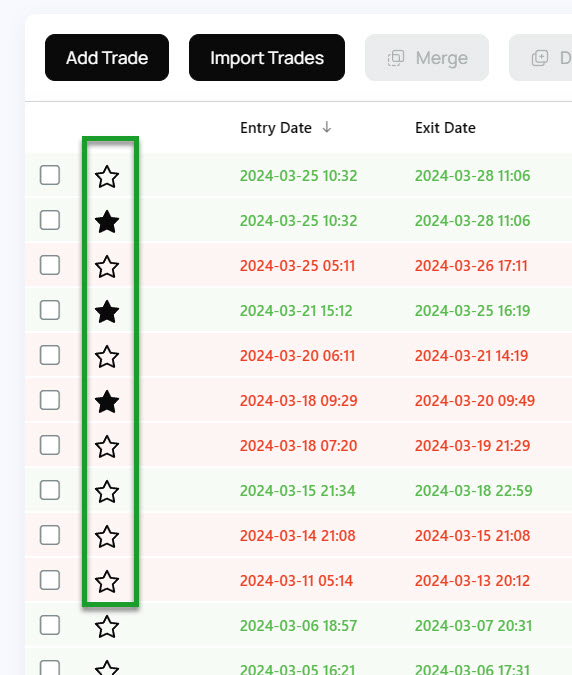Click the Merge button
The width and height of the screenshot is (572, 675).
[x=427, y=58]
